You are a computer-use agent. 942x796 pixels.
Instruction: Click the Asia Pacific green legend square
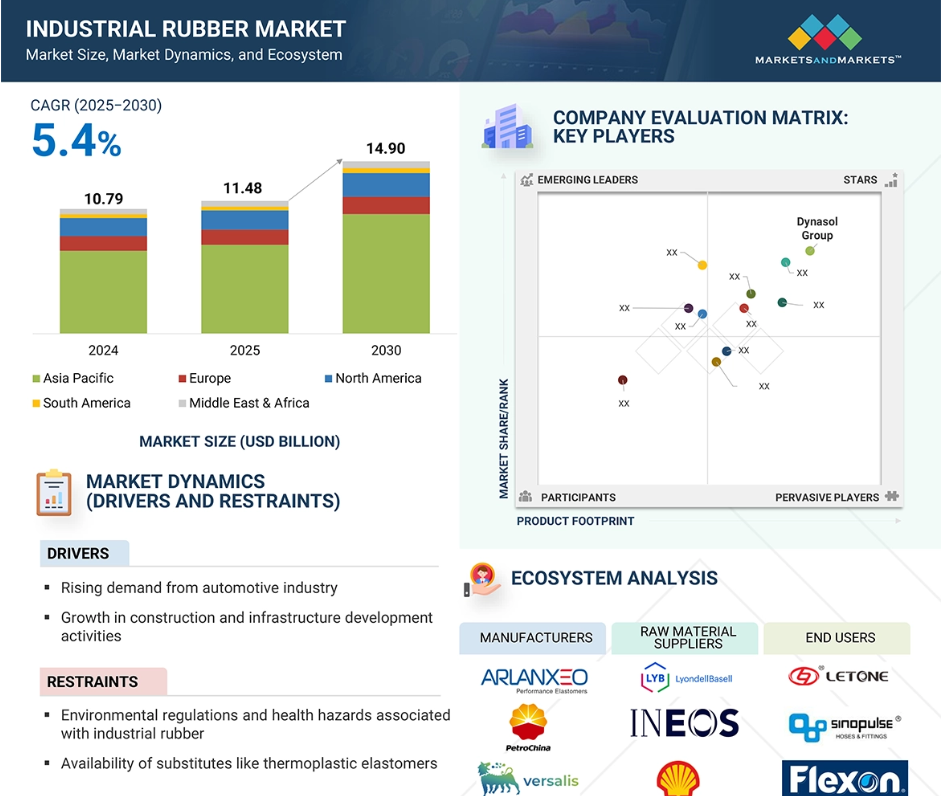point(36,378)
